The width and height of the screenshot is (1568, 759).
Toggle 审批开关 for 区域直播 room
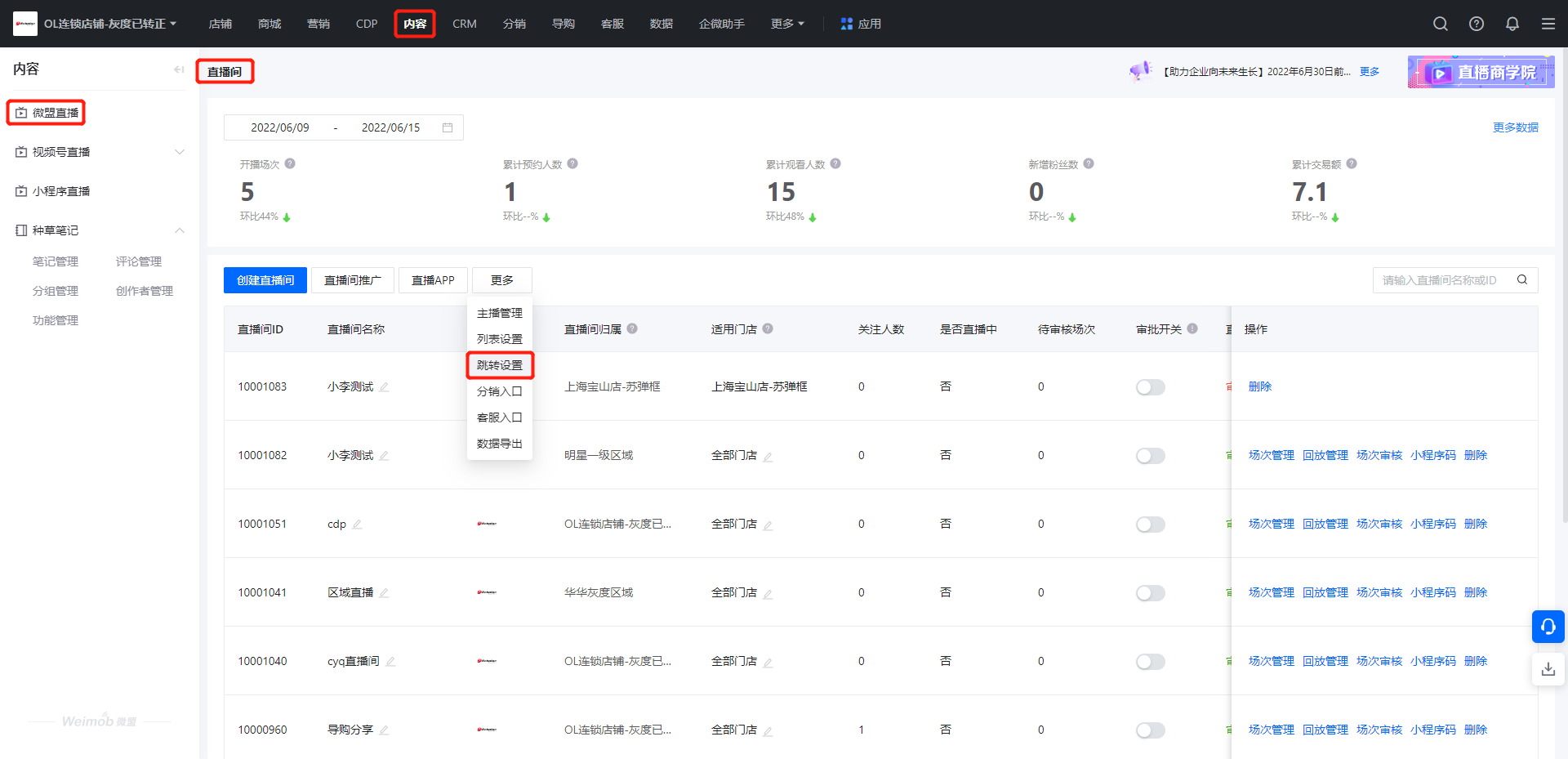pos(1151,593)
